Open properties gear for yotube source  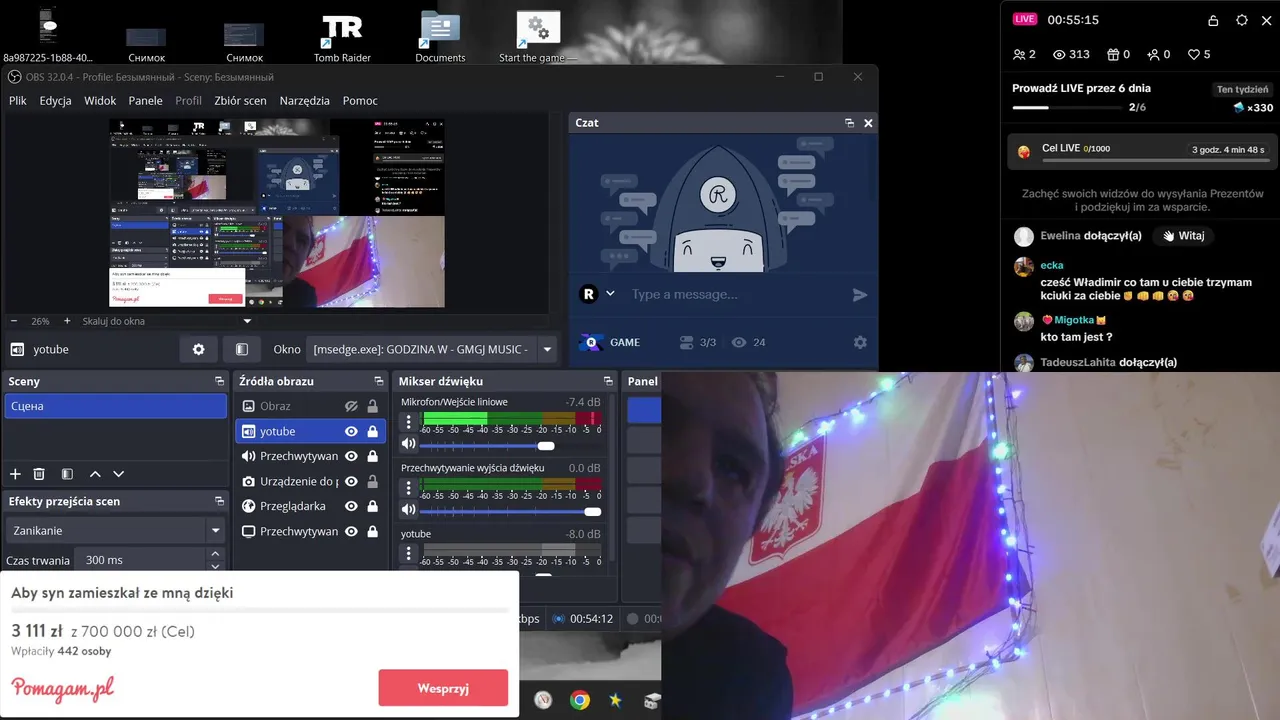(x=198, y=349)
